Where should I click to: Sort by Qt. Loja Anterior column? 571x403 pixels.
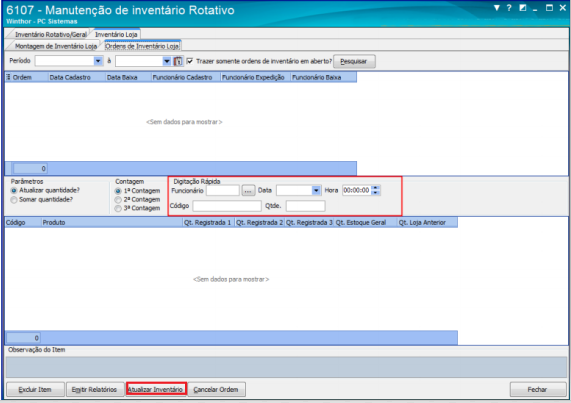point(427,222)
